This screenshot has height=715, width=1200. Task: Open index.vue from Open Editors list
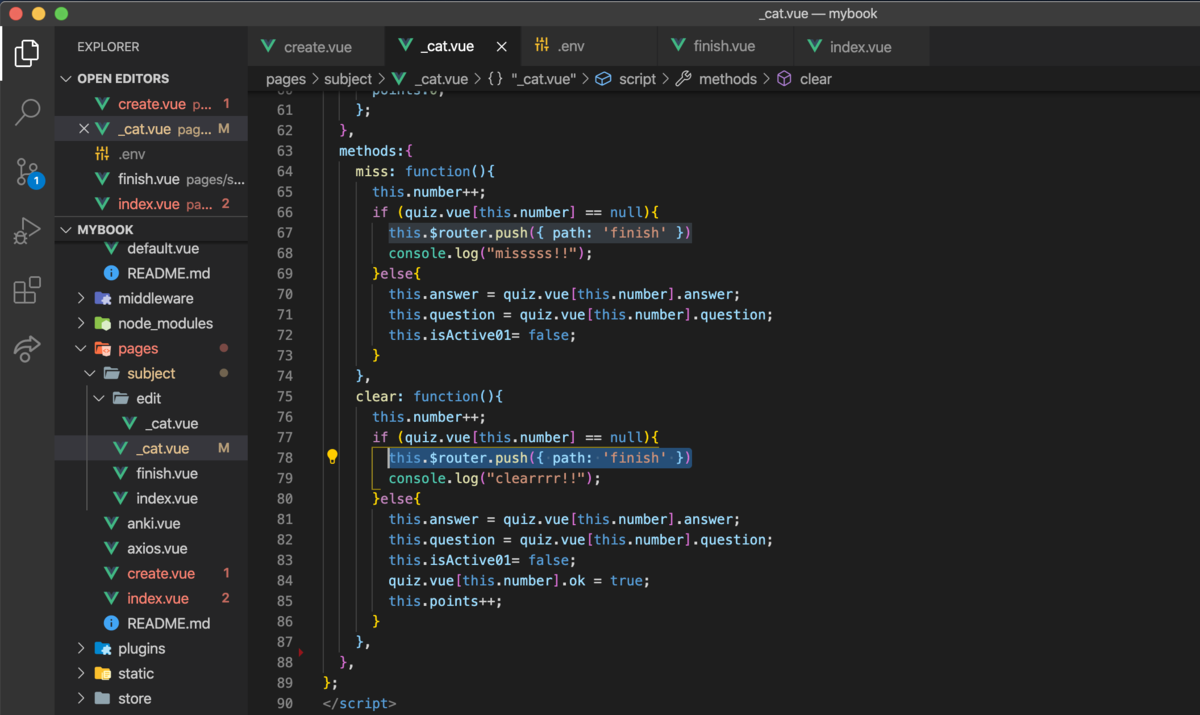coord(151,204)
